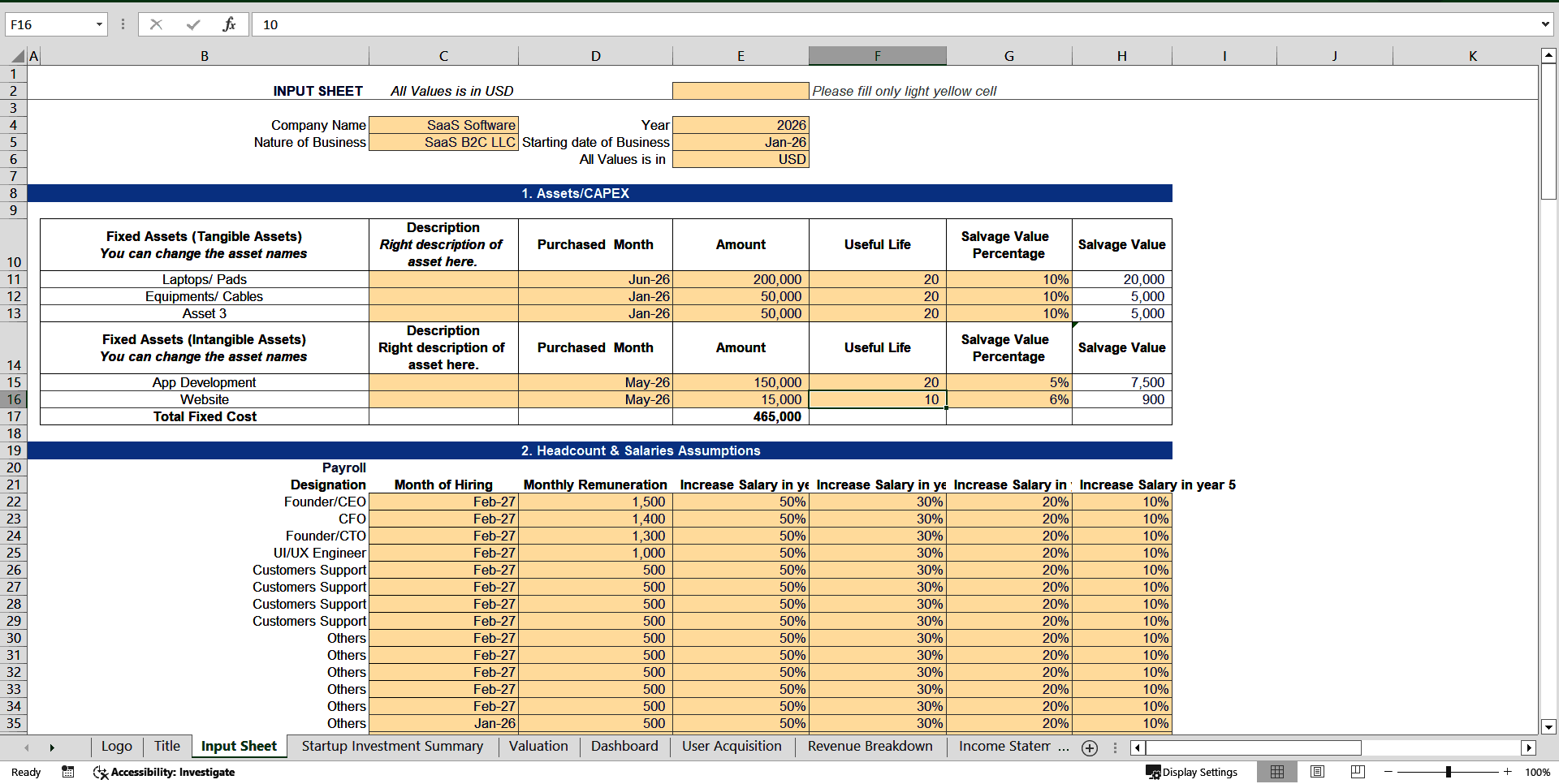
Task: Select the SaaS B2C LLC cell
Action: [x=443, y=142]
